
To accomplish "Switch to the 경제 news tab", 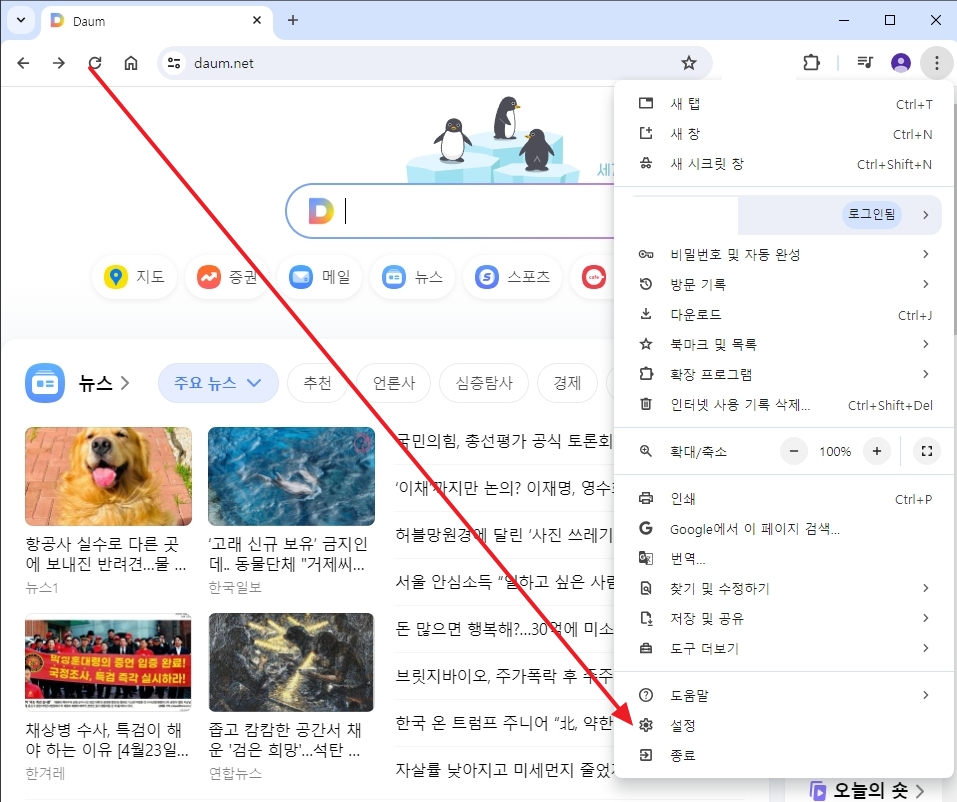I will pyautogui.click(x=567, y=383).
